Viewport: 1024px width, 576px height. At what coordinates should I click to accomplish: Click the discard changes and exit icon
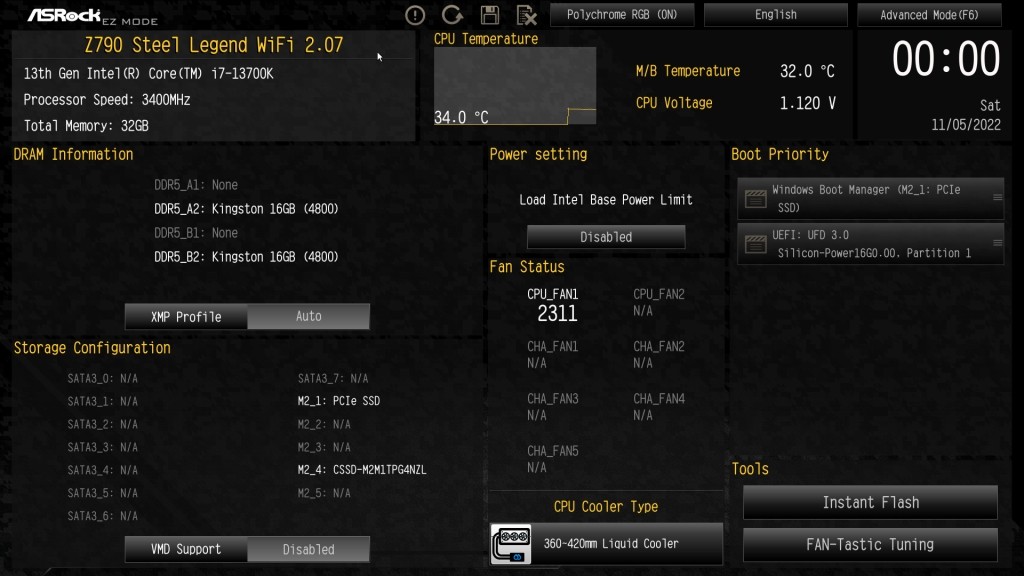[526, 15]
